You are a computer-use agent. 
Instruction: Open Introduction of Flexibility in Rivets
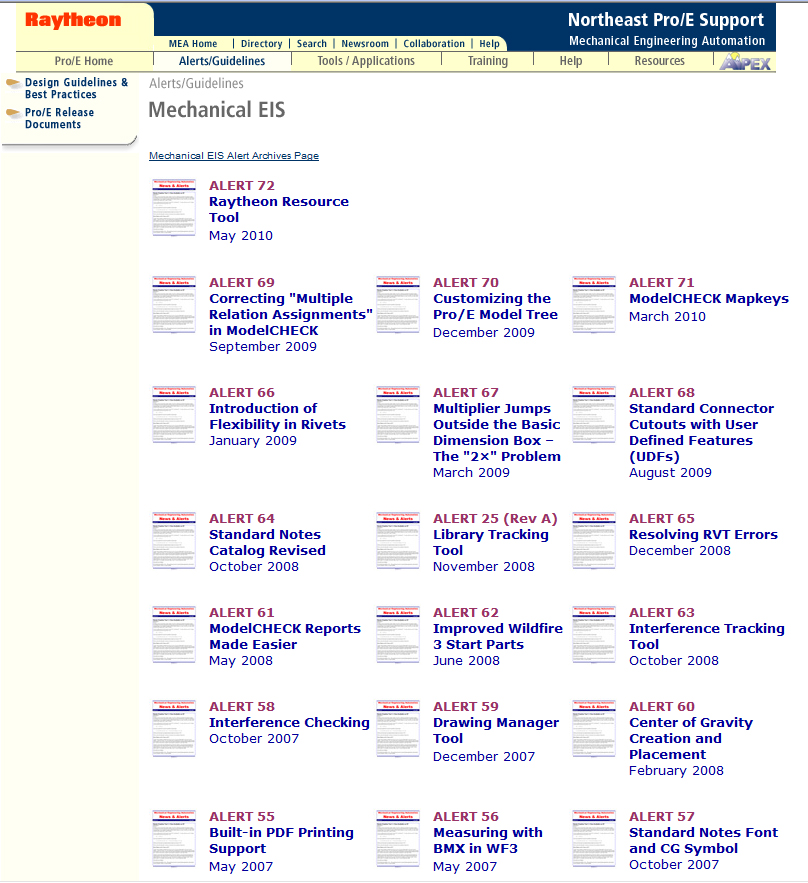[277, 416]
